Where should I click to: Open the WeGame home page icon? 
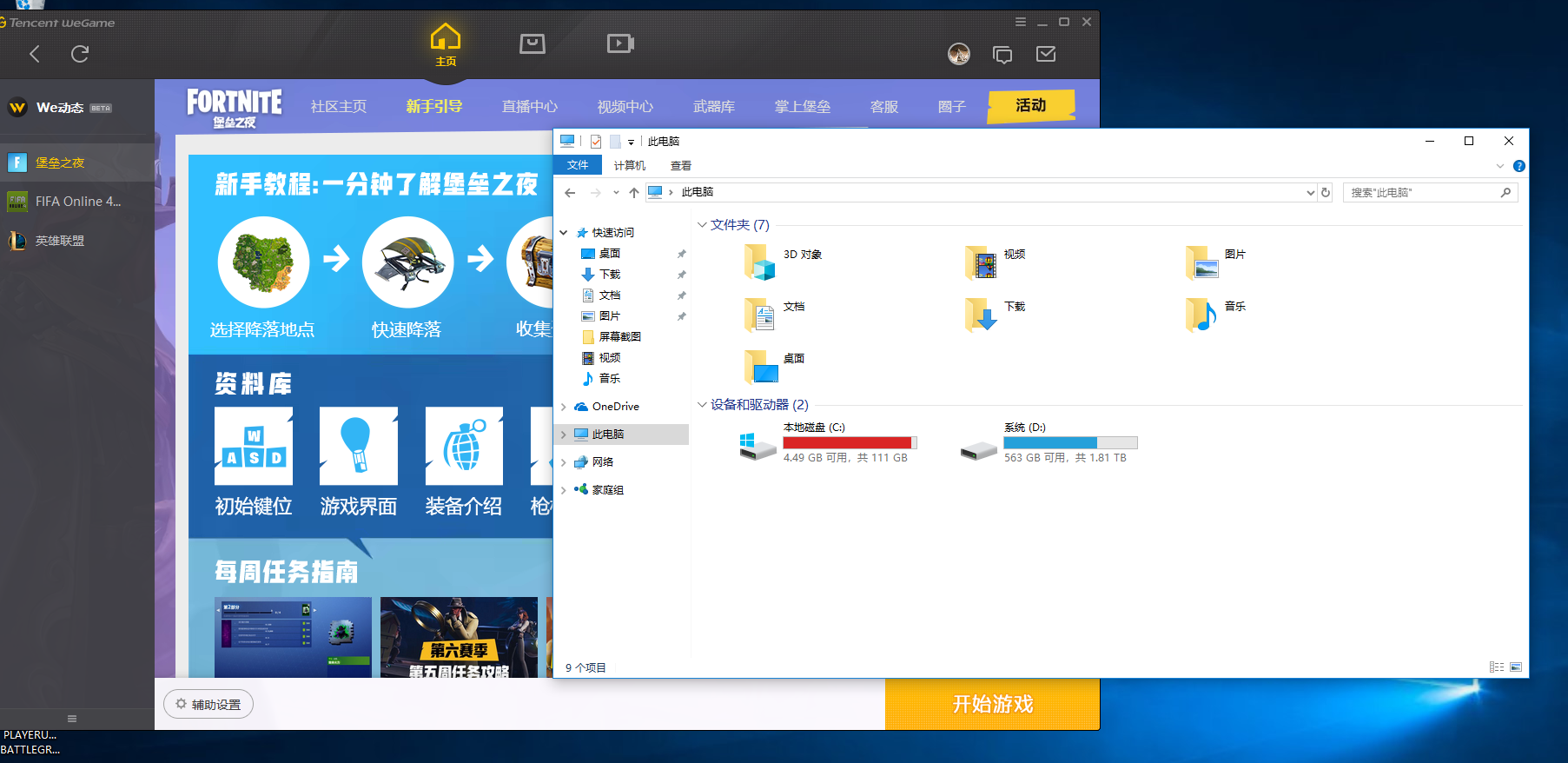(x=445, y=43)
